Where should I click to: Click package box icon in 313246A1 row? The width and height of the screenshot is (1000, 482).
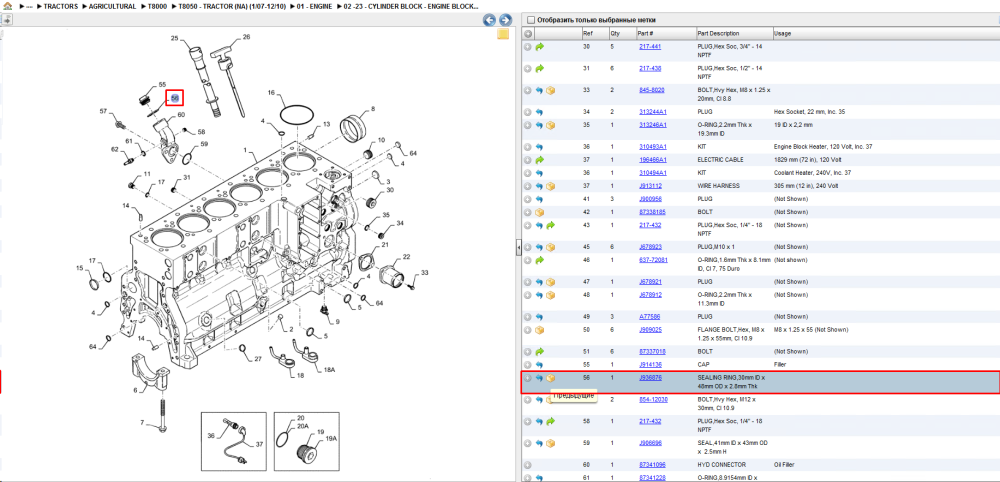coord(550,125)
